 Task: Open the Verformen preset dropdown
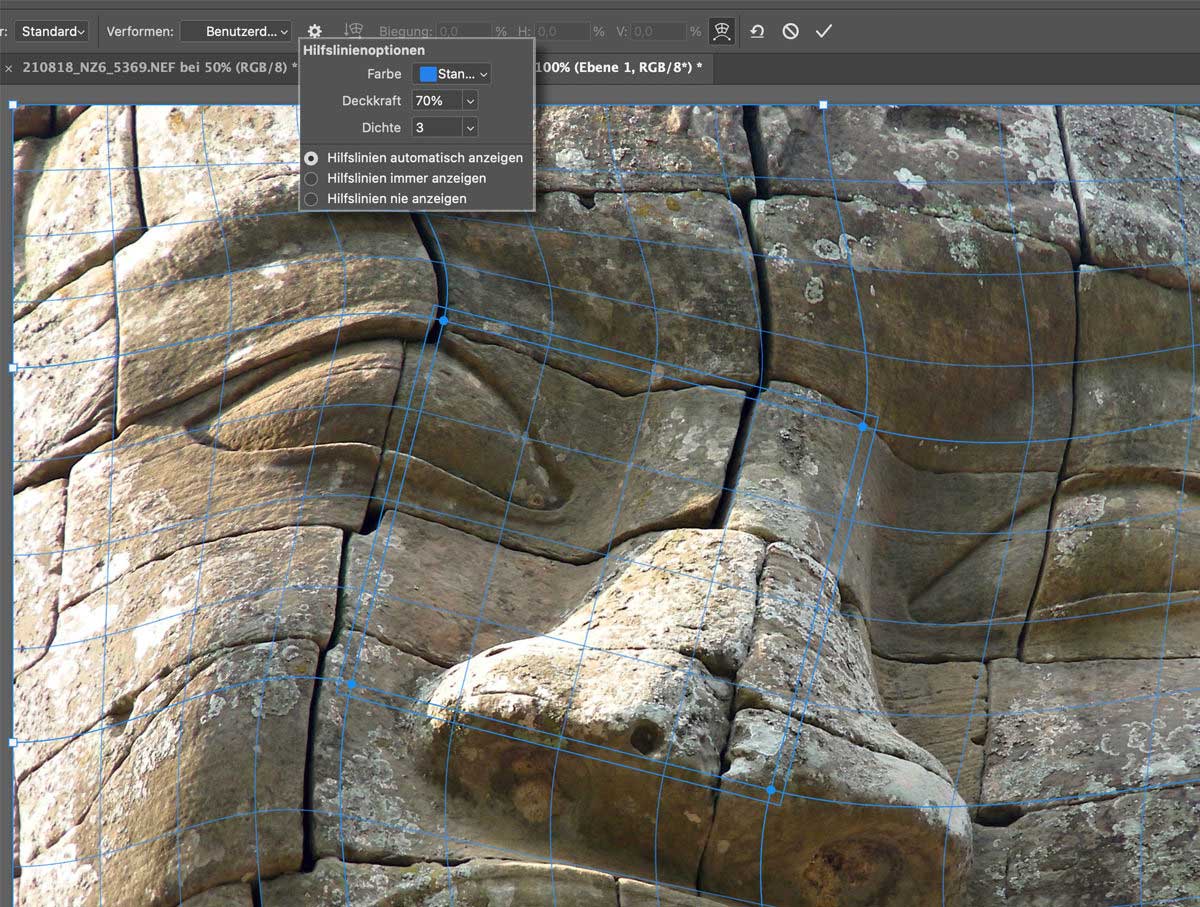click(236, 32)
